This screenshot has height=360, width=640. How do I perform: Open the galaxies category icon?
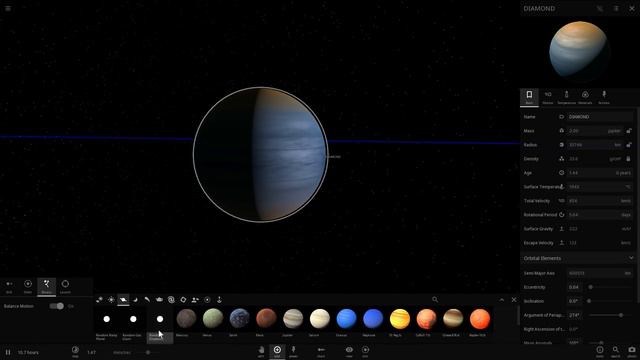tap(99, 300)
